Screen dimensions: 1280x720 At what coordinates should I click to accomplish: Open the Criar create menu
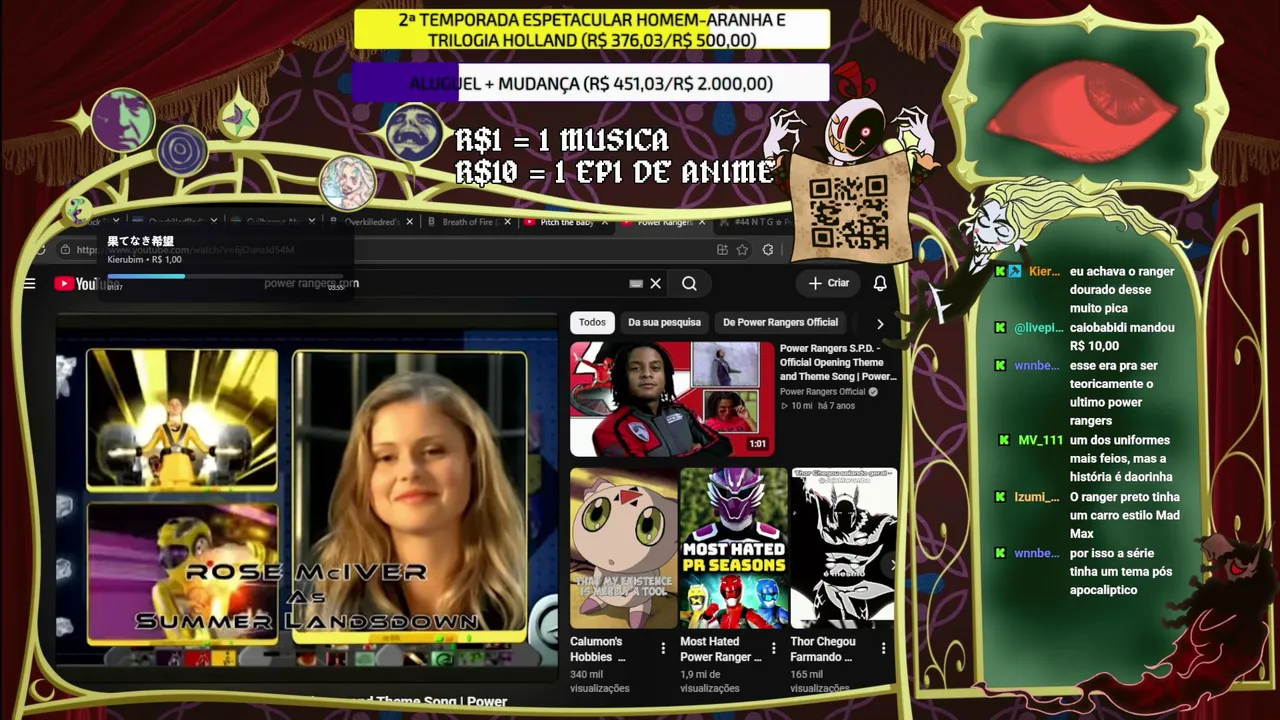pos(829,283)
